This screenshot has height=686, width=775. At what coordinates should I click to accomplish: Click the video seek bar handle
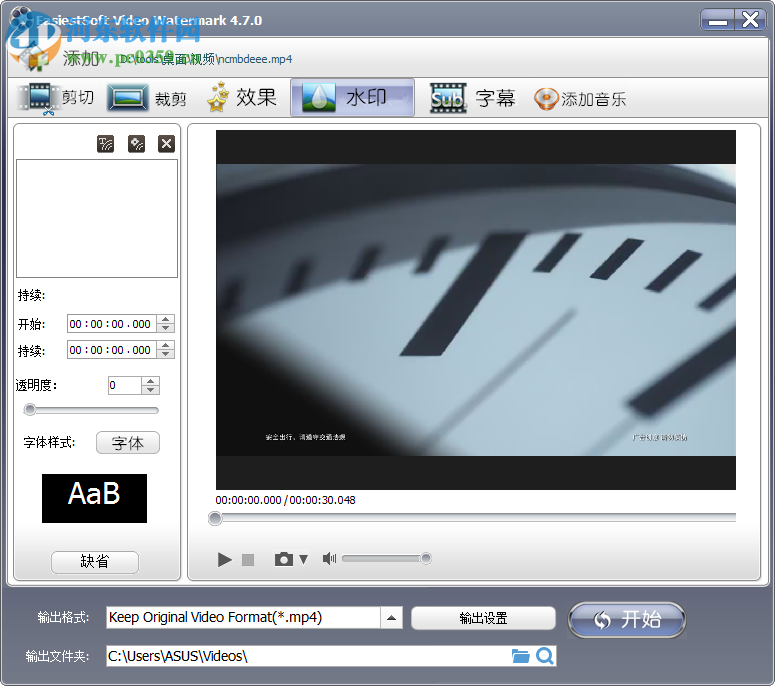(x=215, y=518)
